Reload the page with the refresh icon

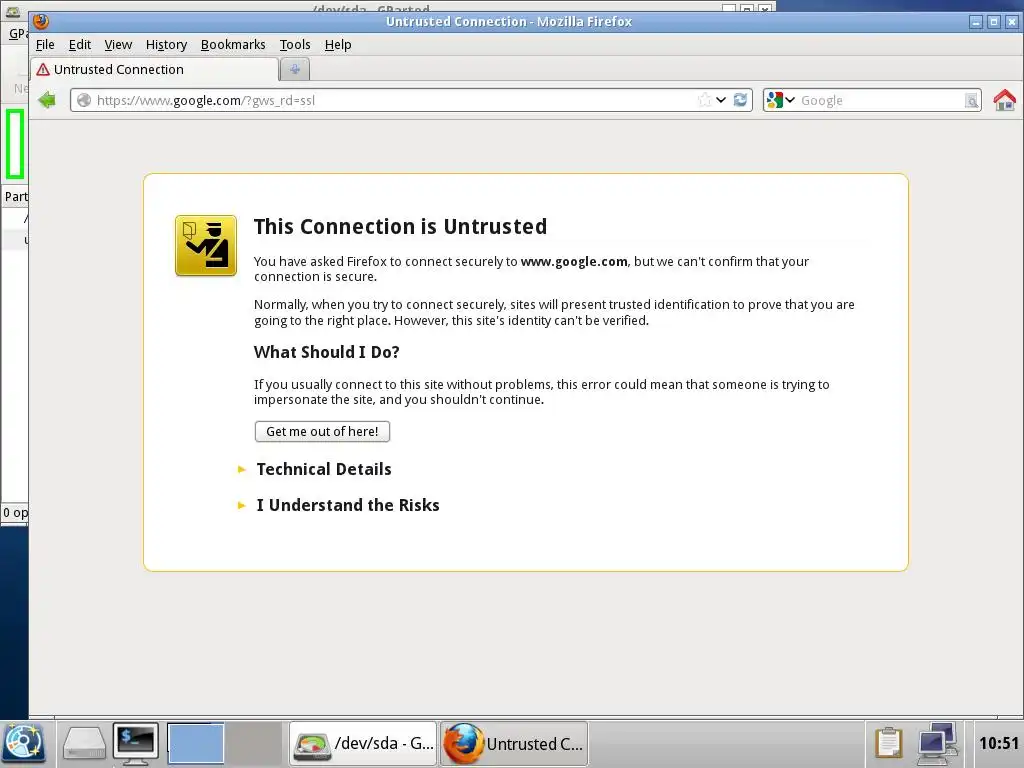coord(740,100)
